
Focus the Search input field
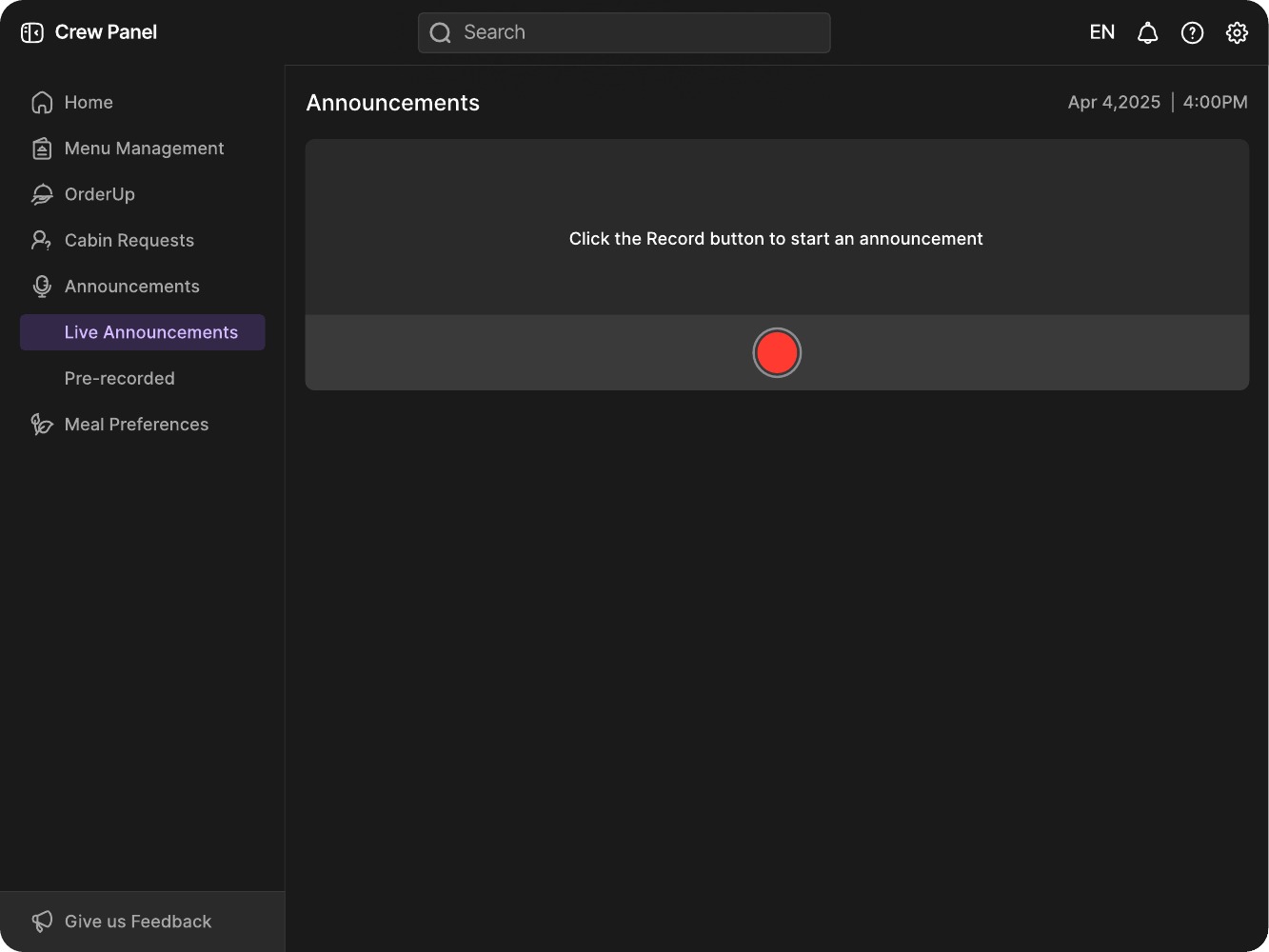click(625, 33)
